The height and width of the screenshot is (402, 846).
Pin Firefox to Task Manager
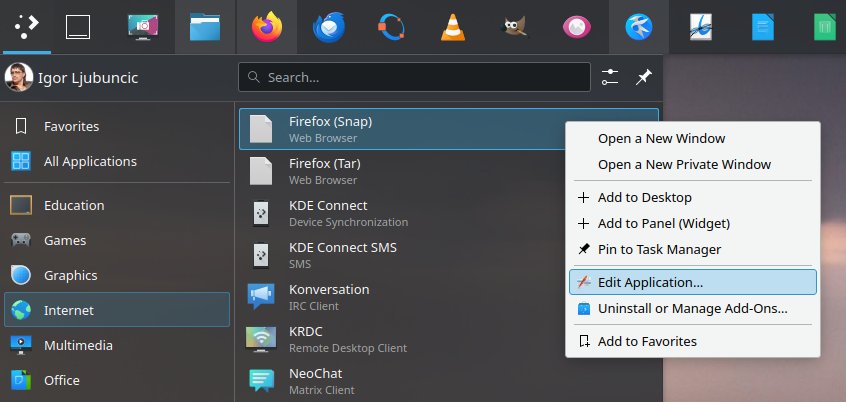(x=659, y=249)
